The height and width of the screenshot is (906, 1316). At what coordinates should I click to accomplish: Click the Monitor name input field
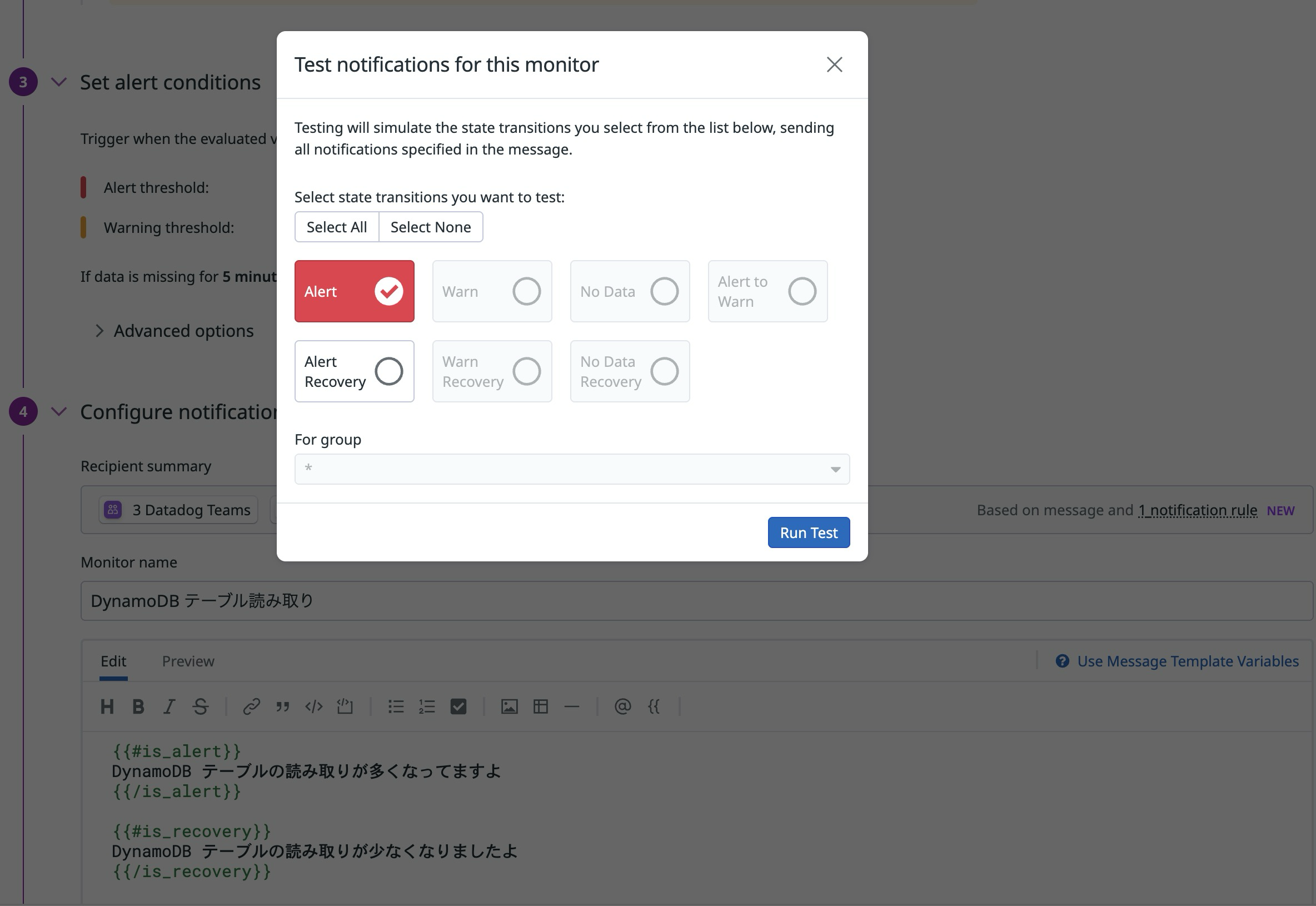tap(397, 600)
